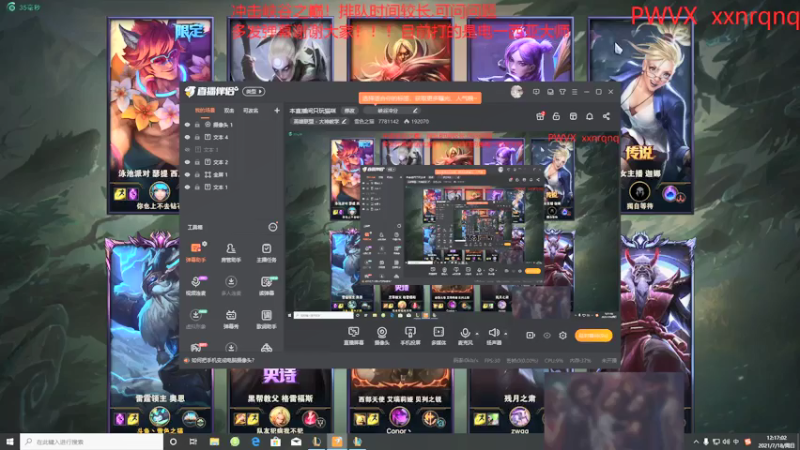Show the hidden 文本 3 source via its eye icon

[187, 149]
